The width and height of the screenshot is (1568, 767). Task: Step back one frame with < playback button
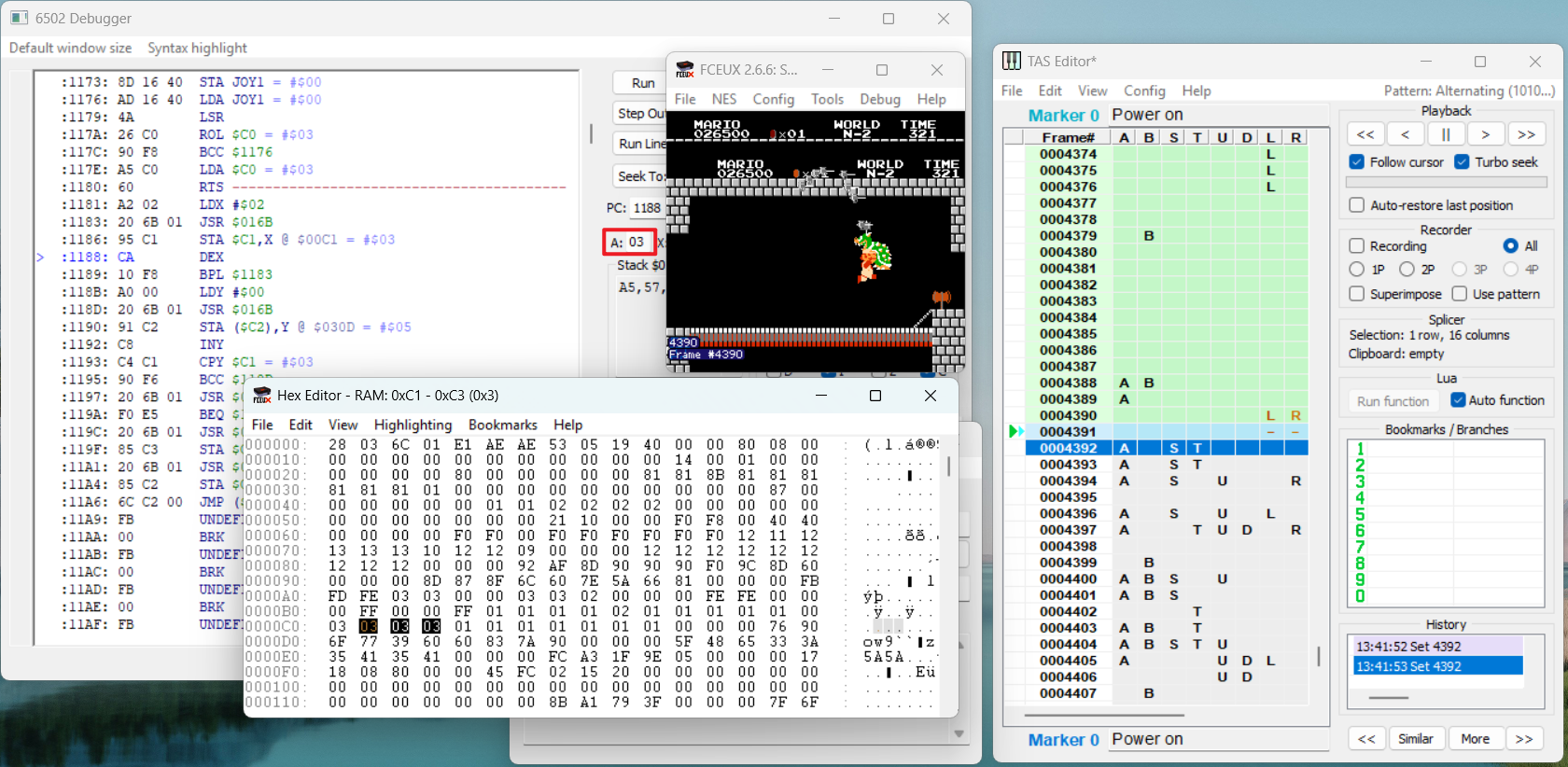pyautogui.click(x=1405, y=134)
